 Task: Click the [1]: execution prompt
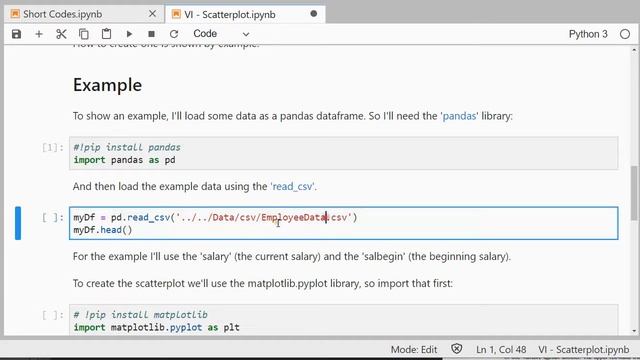(x=53, y=147)
